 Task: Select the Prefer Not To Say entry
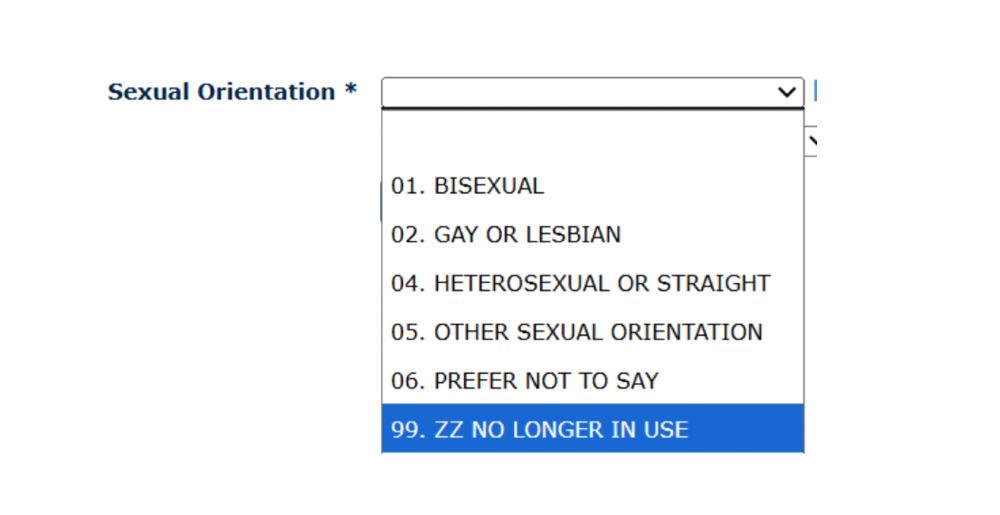coord(525,381)
